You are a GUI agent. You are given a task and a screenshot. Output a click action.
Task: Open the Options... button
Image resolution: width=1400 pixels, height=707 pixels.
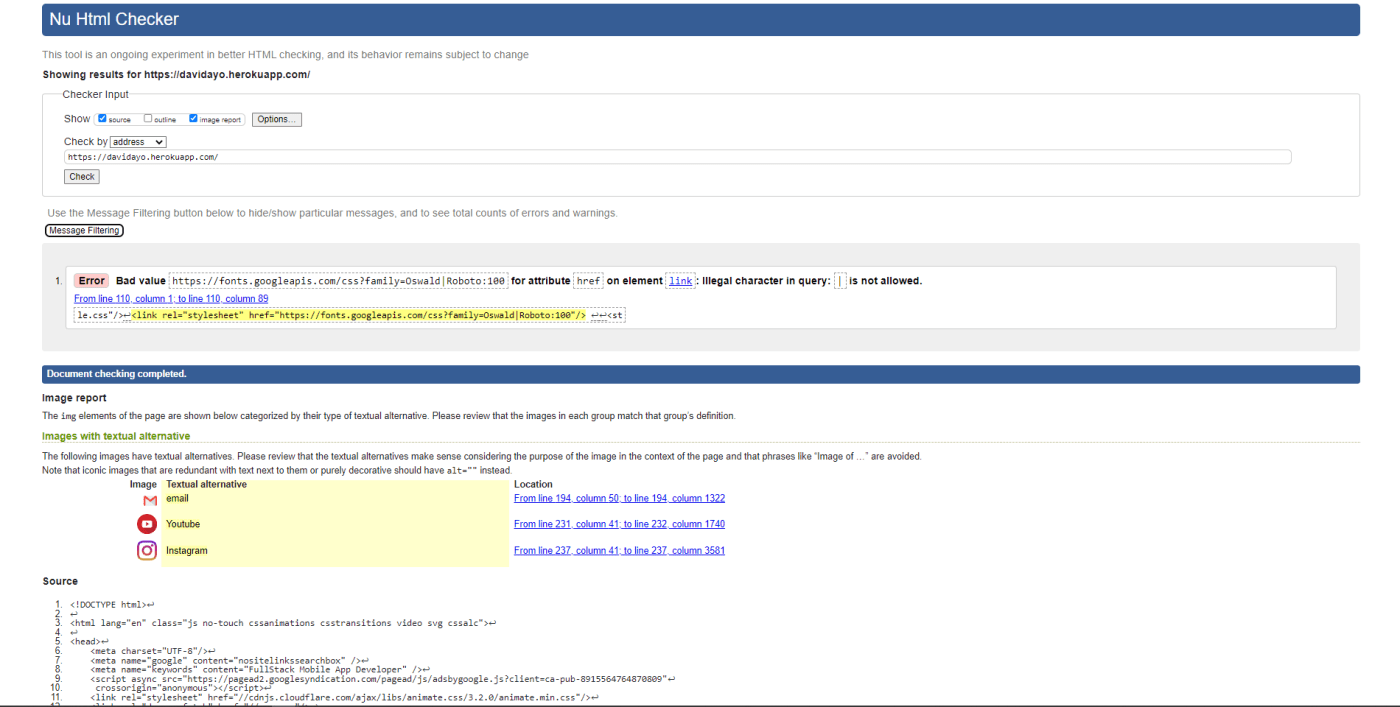(276, 119)
